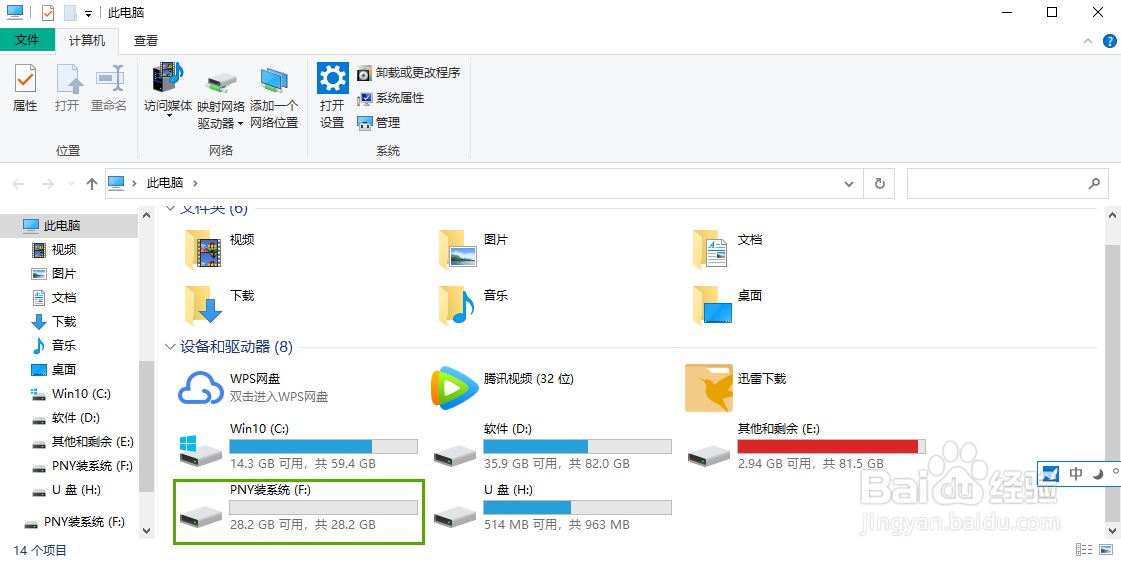Open Settings (打开设置) gear icon
This screenshot has height=561, width=1121.
pyautogui.click(x=332, y=80)
